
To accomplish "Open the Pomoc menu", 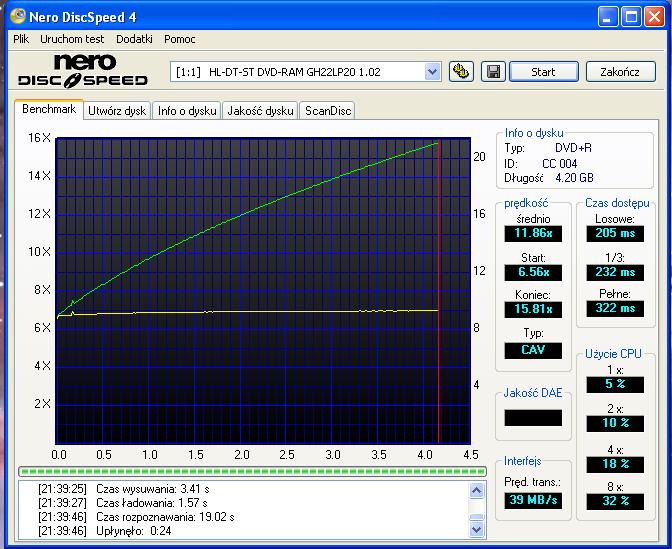I will [180, 39].
